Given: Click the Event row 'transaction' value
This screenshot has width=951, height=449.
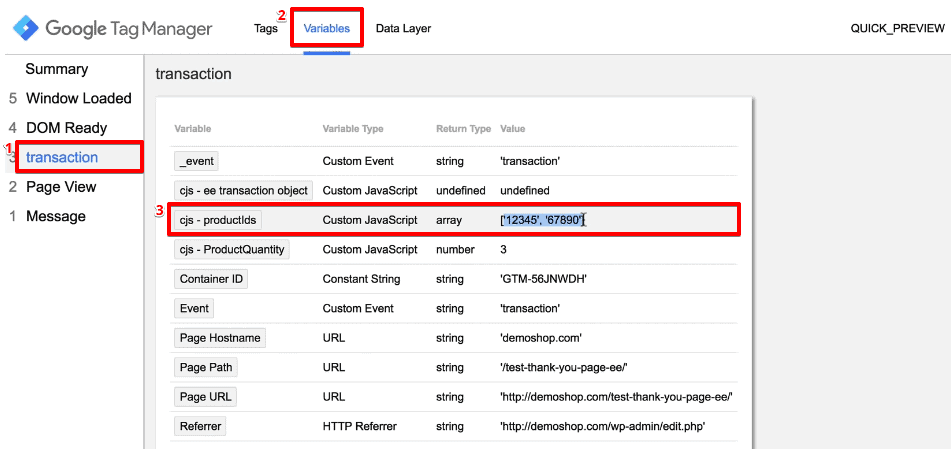Looking at the screenshot, I should coord(529,308).
